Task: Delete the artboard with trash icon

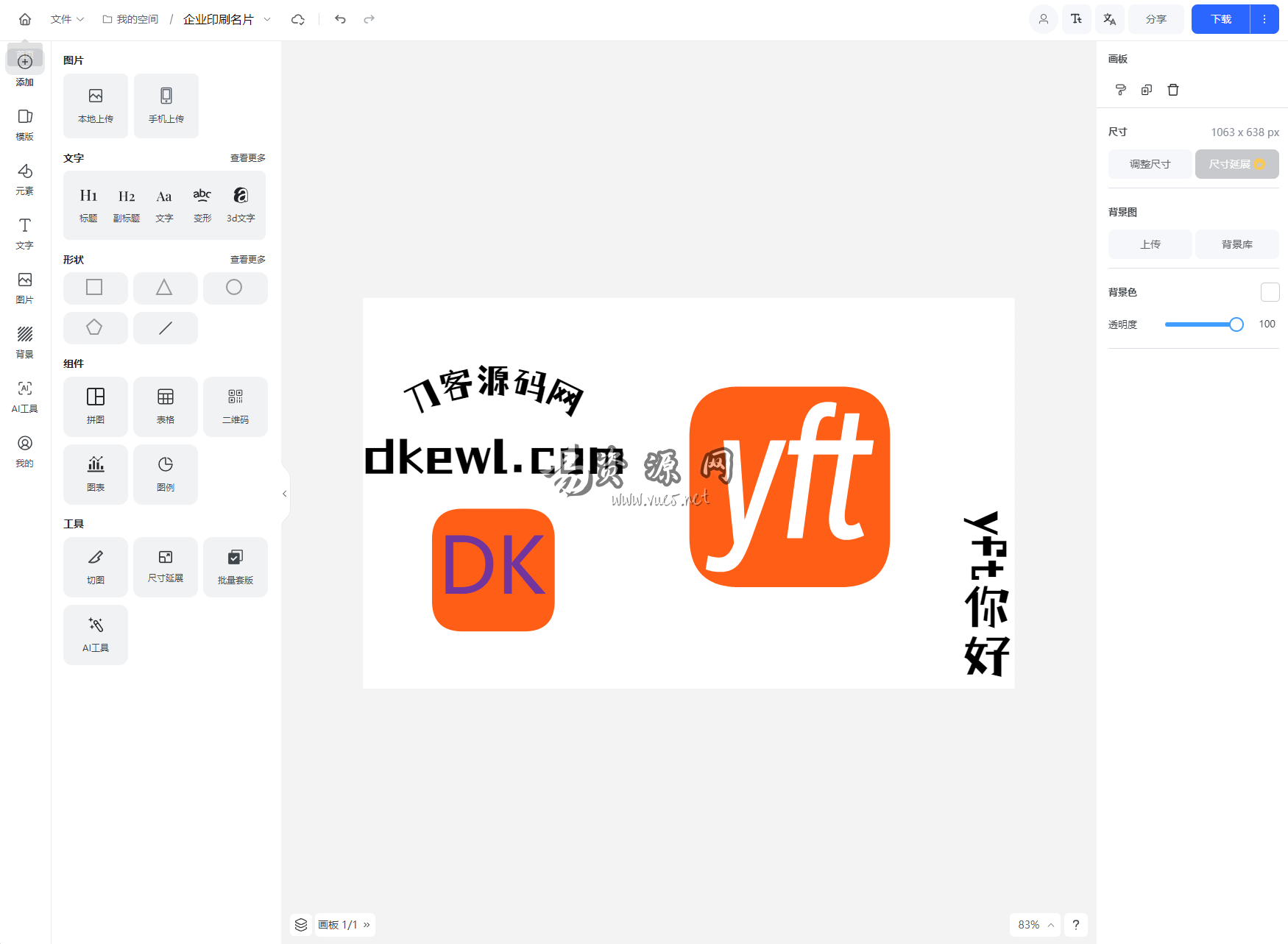Action: click(1173, 90)
